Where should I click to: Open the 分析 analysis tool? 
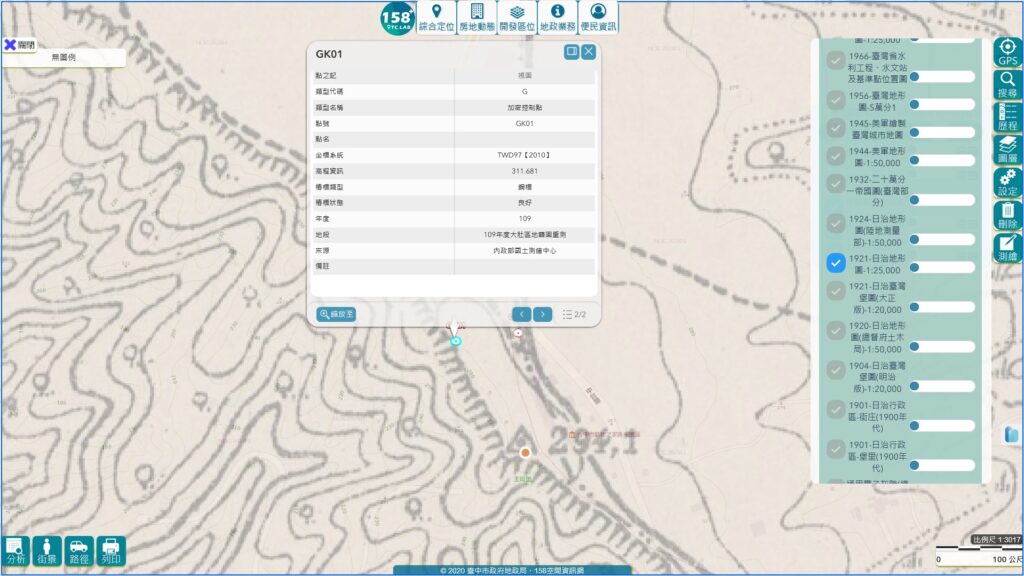tap(16, 551)
